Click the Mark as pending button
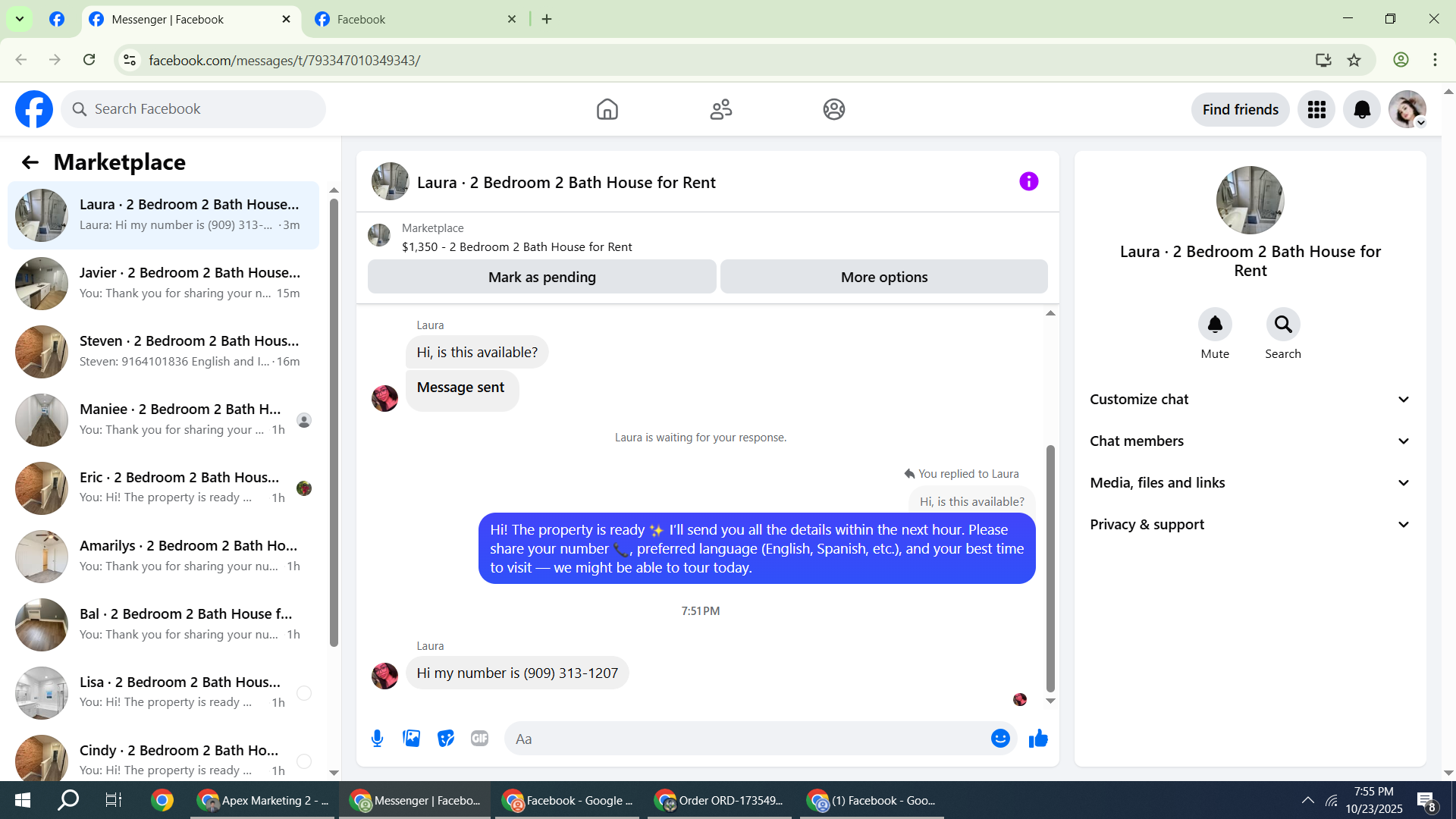Viewport: 1456px width, 819px height. (541, 278)
